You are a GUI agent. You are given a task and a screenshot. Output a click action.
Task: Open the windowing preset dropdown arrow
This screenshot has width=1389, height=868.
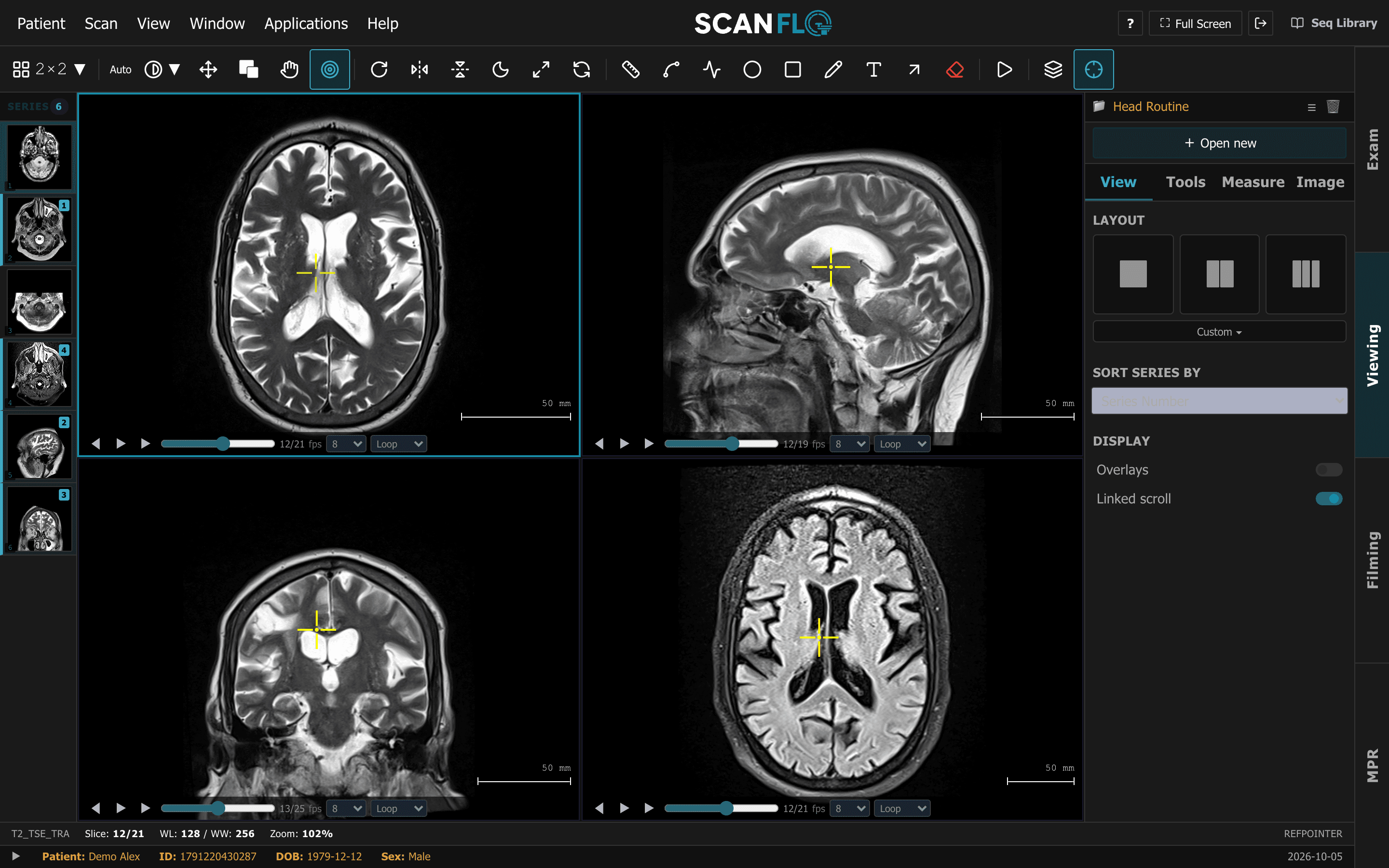pyautogui.click(x=175, y=69)
